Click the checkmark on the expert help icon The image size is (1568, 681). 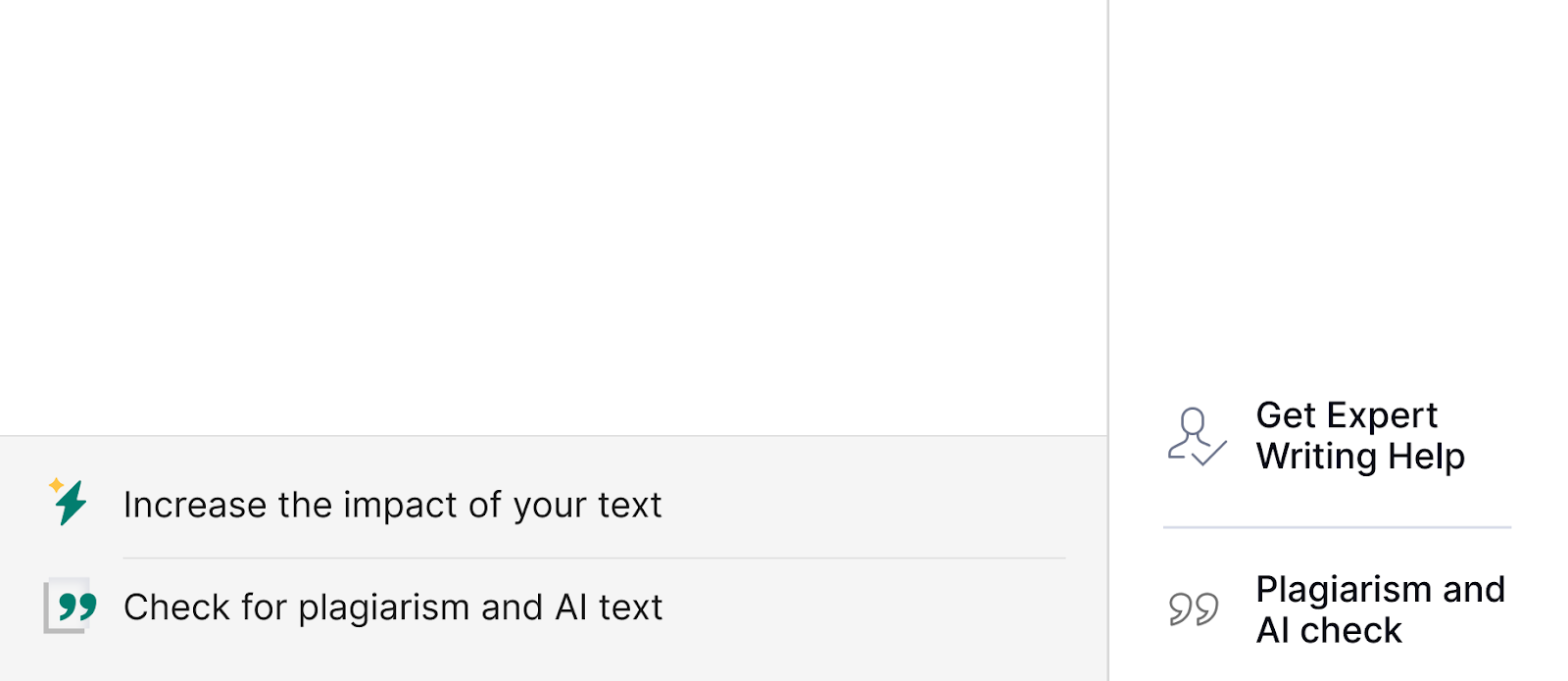point(1210,453)
